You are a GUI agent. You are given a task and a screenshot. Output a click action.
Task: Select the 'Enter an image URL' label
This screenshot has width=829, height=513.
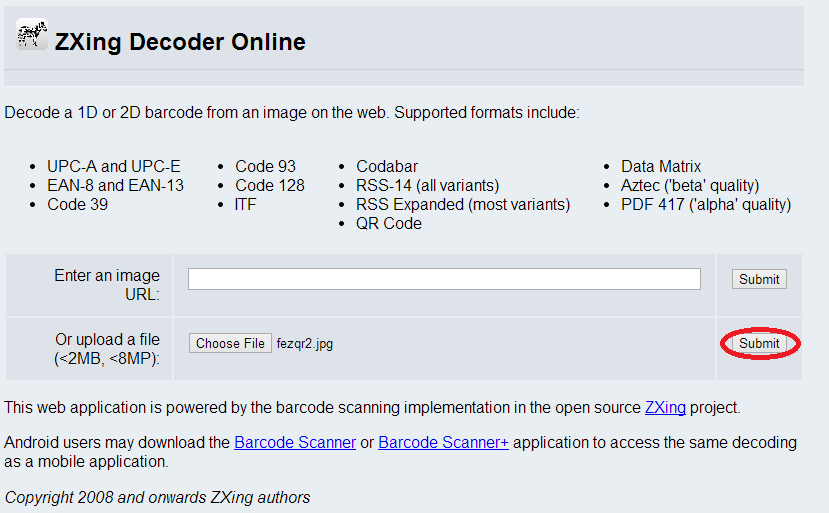pyautogui.click(x=107, y=284)
